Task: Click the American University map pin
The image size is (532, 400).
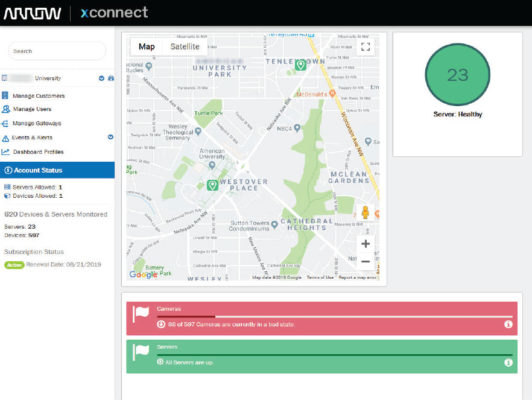Action: click(x=212, y=165)
